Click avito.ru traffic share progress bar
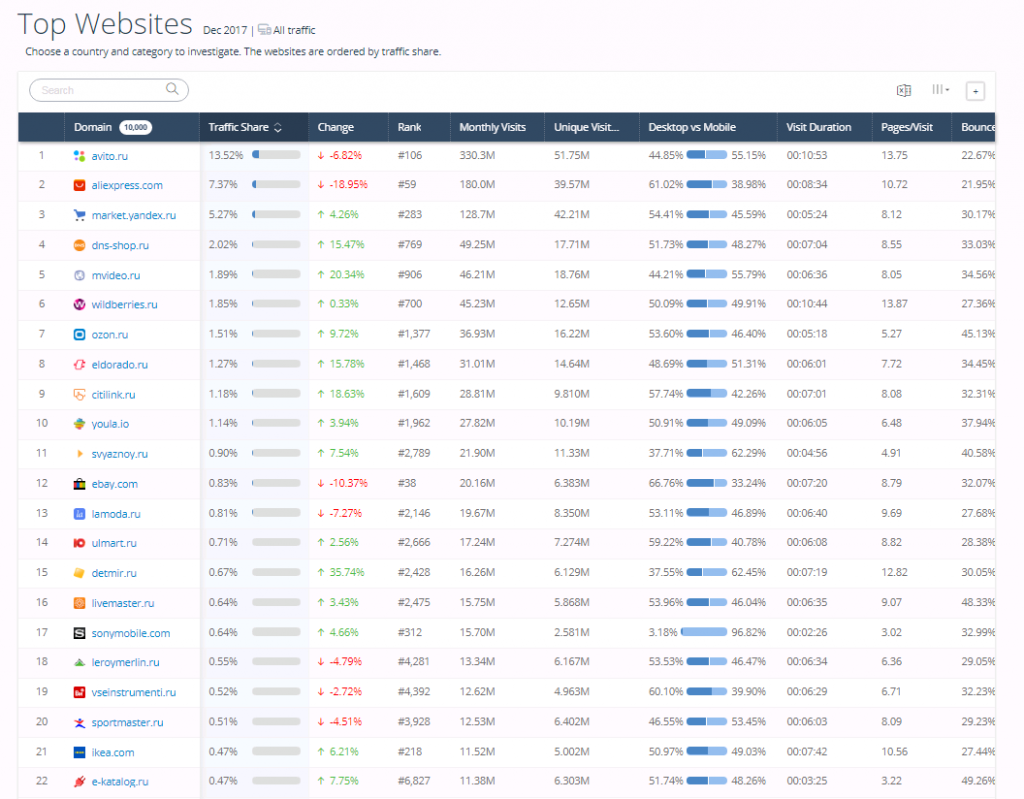This screenshot has height=799, width=1024. point(276,155)
